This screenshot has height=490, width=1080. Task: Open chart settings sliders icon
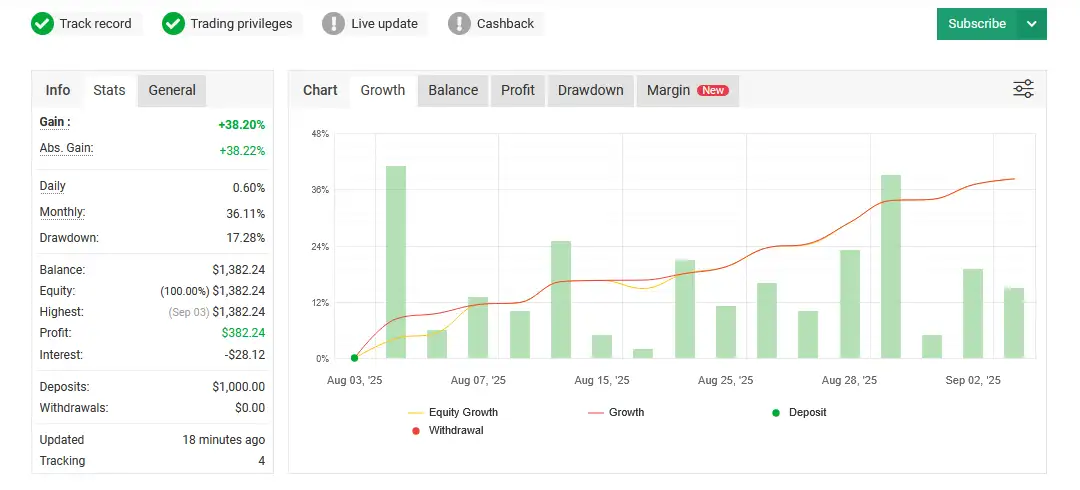pyautogui.click(x=1023, y=90)
